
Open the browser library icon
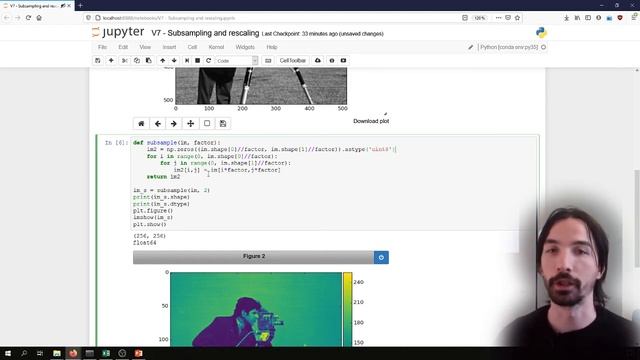(x=577, y=18)
